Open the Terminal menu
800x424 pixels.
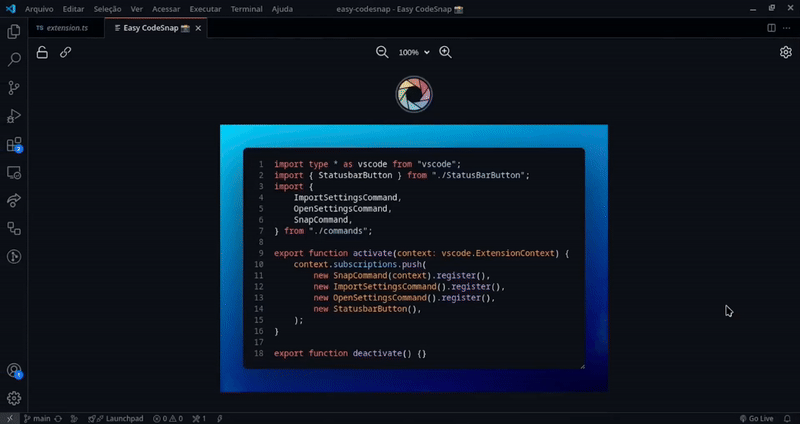click(246, 9)
